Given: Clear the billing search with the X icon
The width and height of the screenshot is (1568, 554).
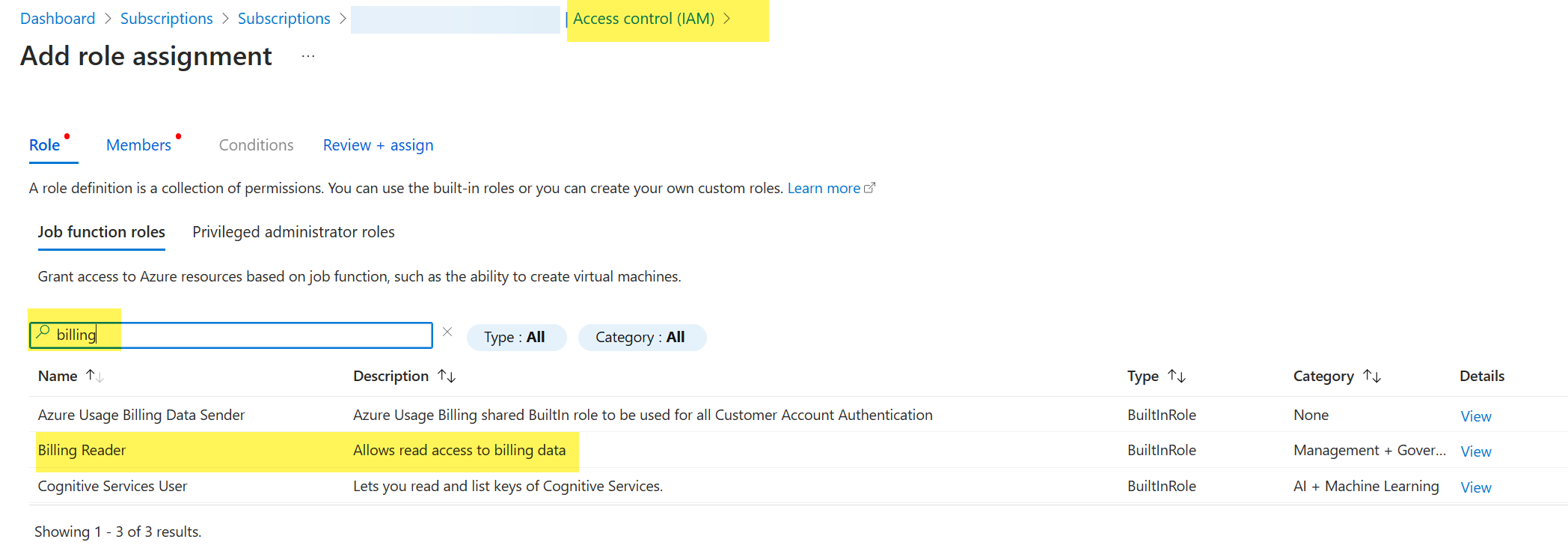Looking at the screenshot, I should click(x=447, y=332).
